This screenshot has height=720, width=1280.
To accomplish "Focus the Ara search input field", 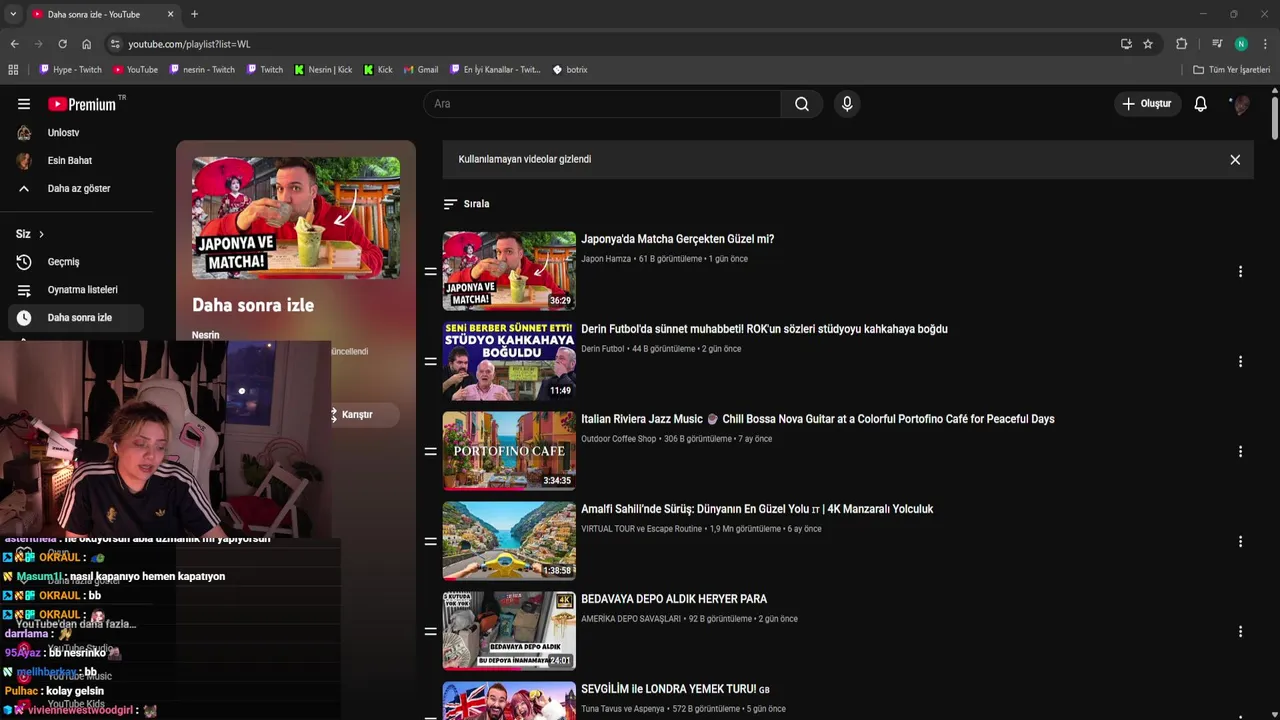I will [x=602, y=104].
